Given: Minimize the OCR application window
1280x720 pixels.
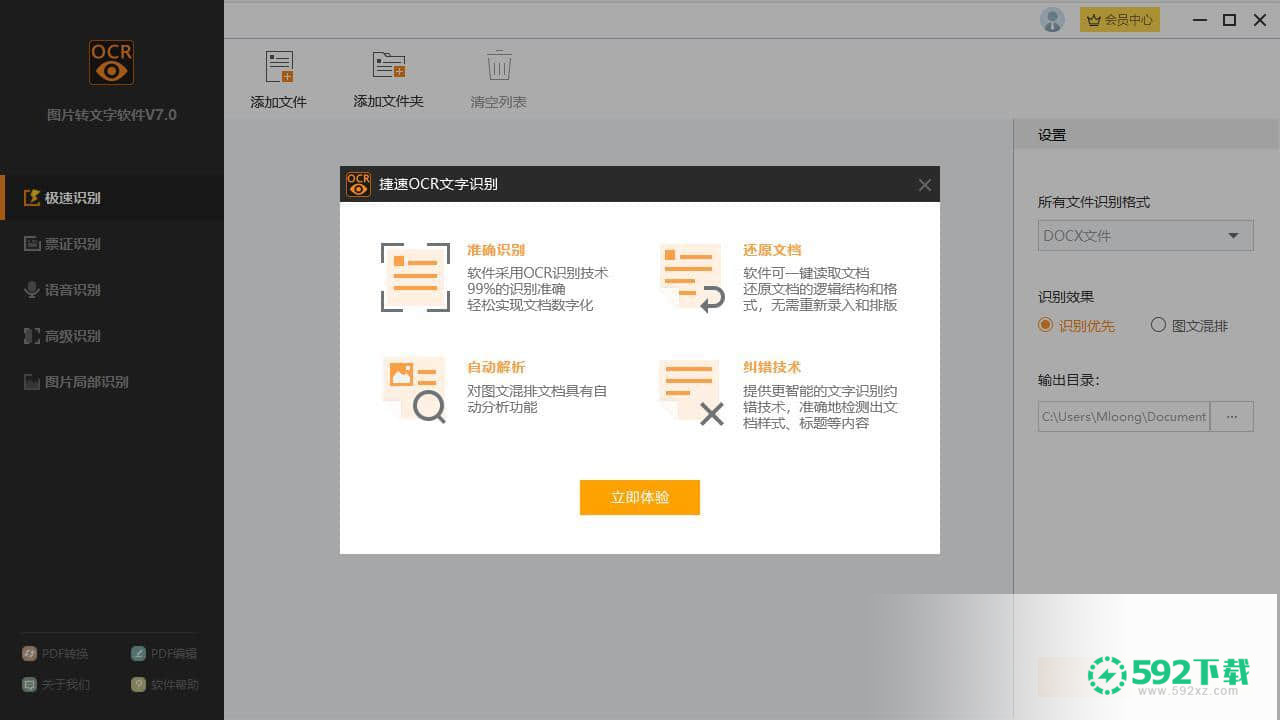Looking at the screenshot, I should pos(1199,19).
